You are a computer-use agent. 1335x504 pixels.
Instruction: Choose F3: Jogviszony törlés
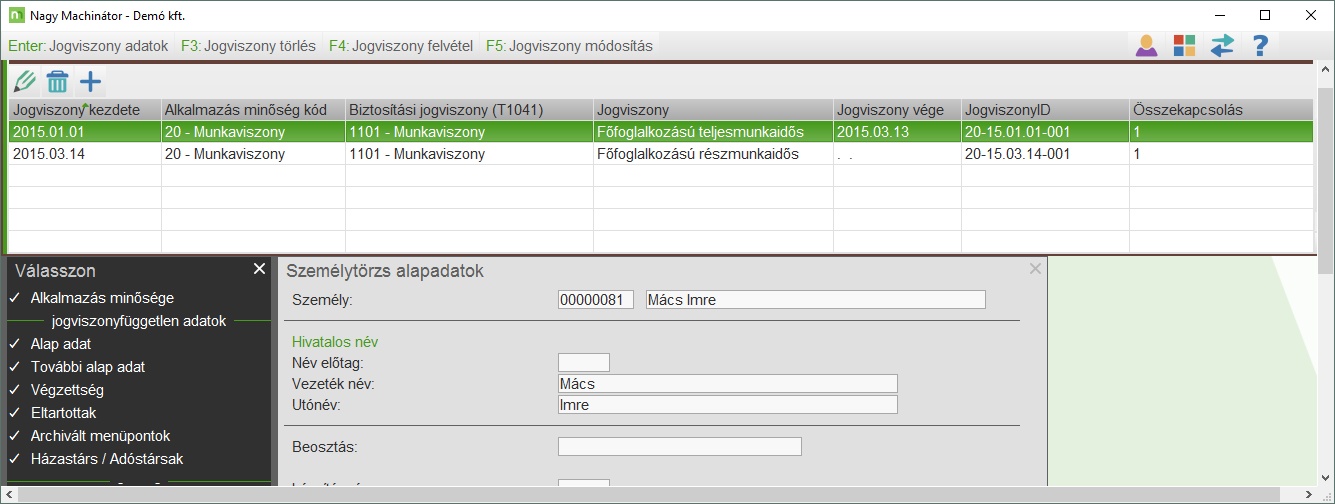point(249,46)
